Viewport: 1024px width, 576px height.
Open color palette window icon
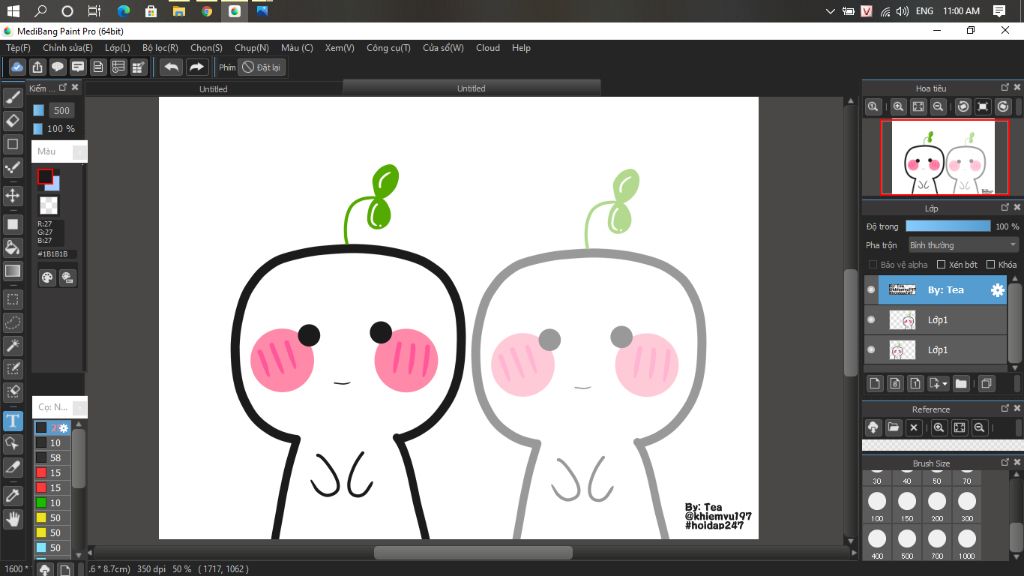pyautogui.click(x=47, y=278)
